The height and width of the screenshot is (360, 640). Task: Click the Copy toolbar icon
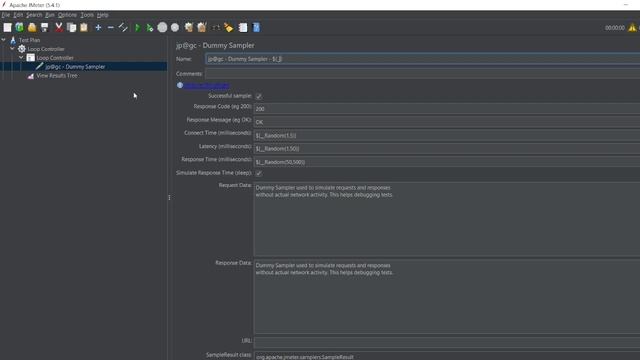coord(71,27)
